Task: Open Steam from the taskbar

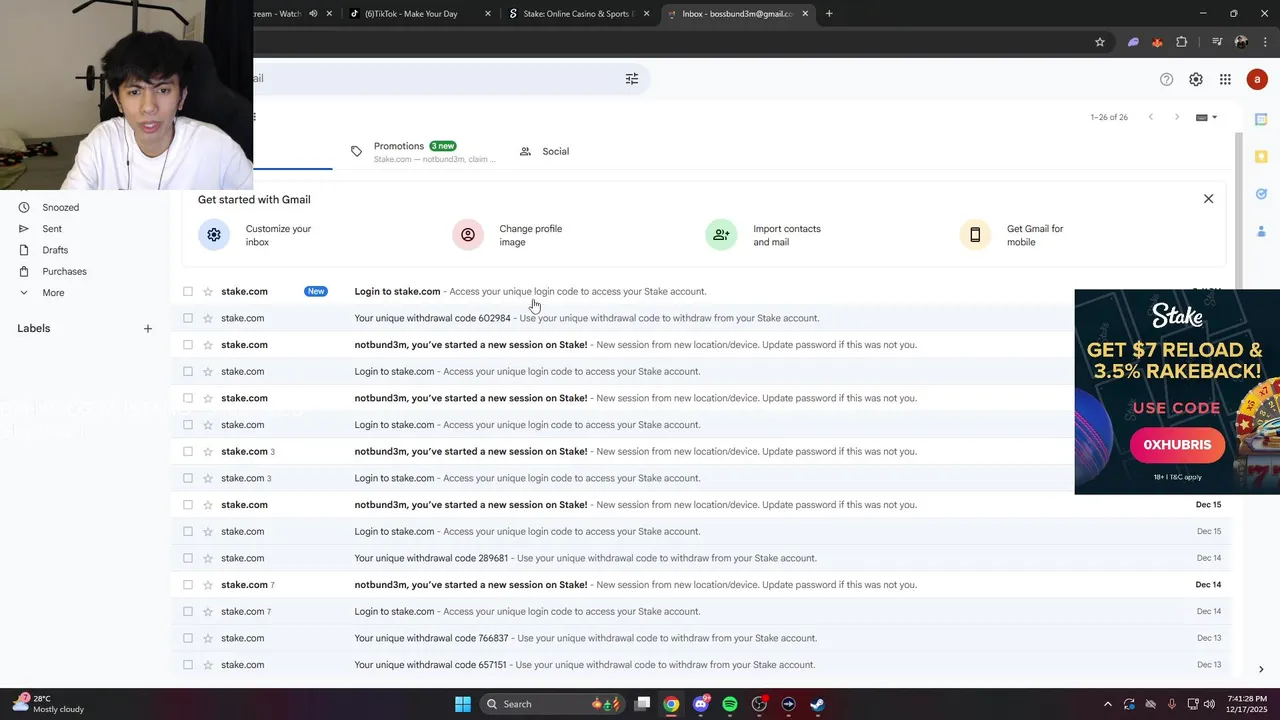Action: point(817,704)
